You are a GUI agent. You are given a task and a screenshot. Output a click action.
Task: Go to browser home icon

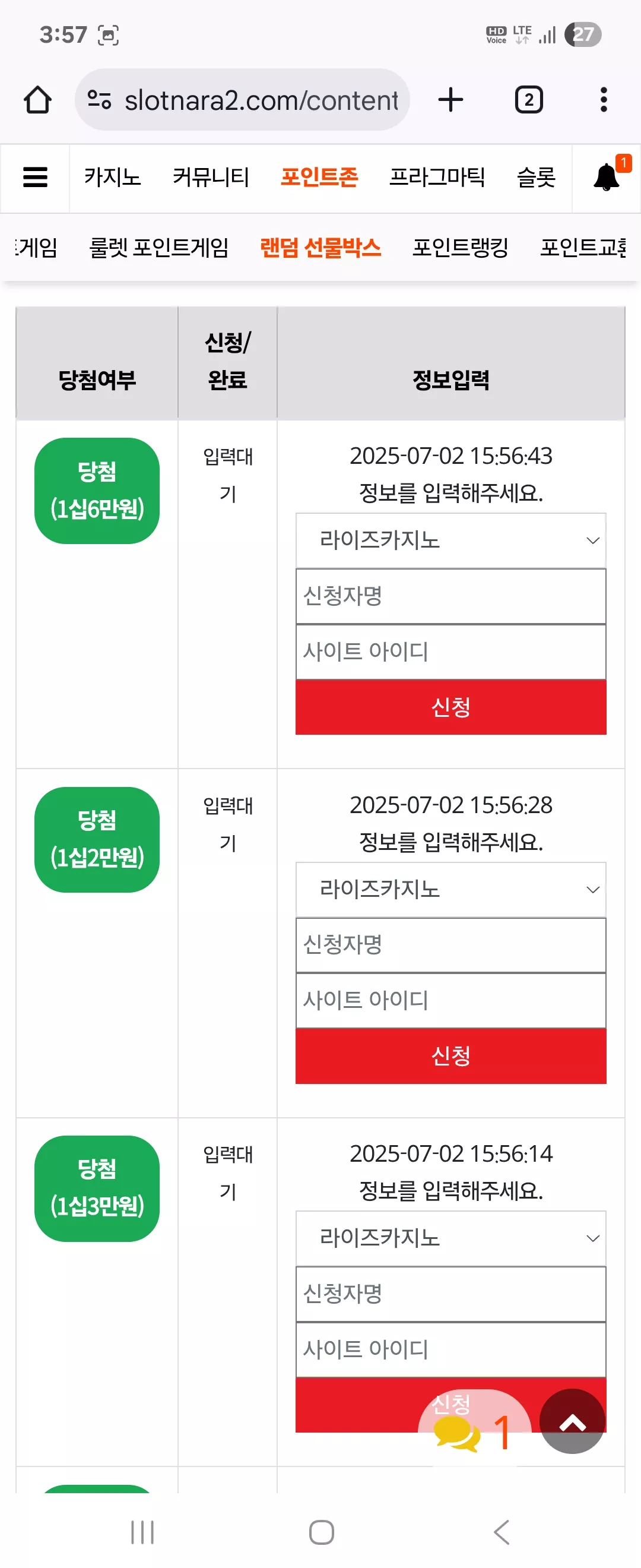click(x=38, y=100)
